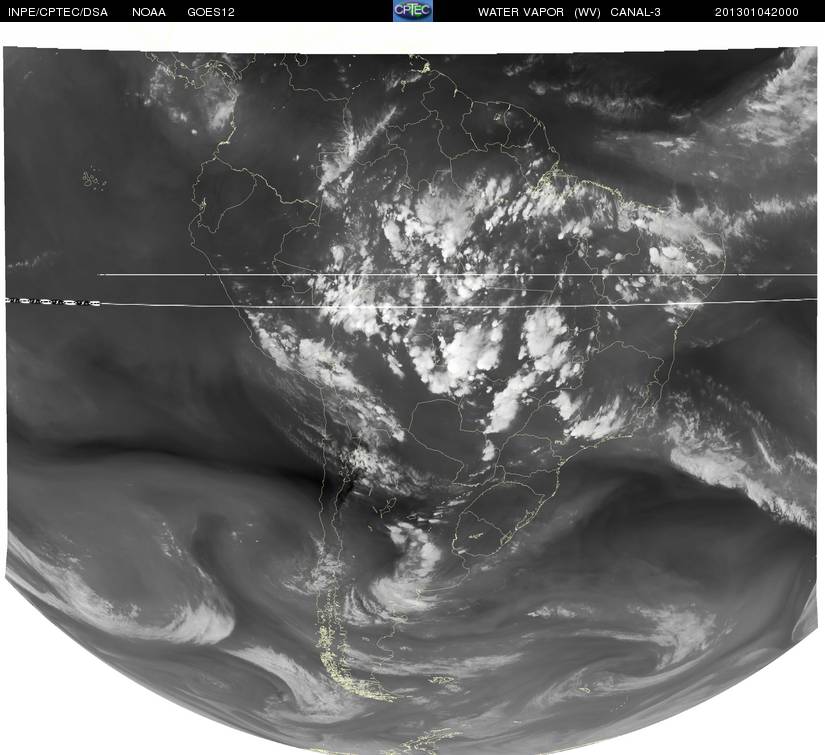825x755 pixels.
Task: Click the CPTEC logo in the header
Action: pos(413,11)
